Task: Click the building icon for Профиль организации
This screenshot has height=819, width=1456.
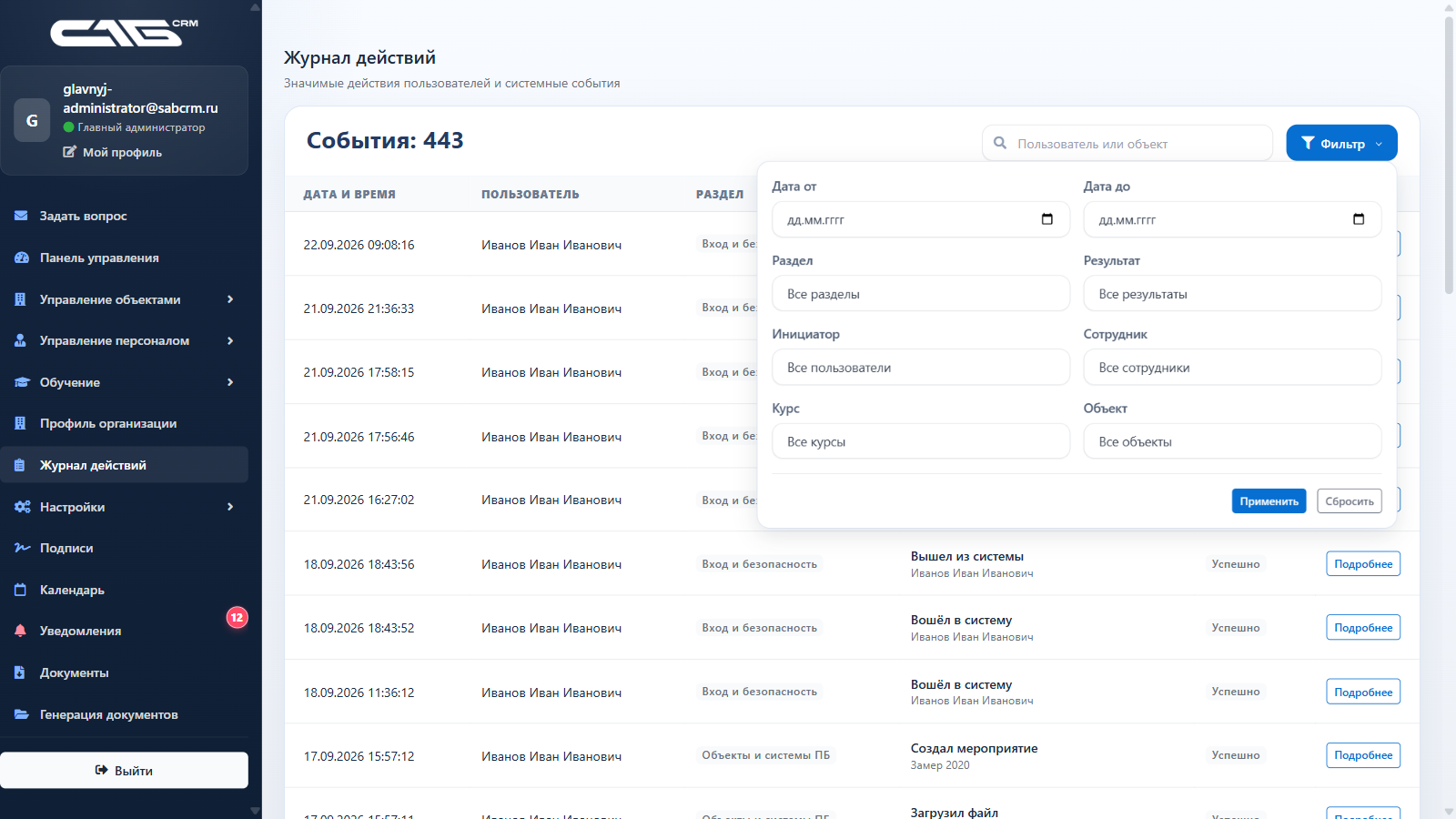Action: [21, 423]
